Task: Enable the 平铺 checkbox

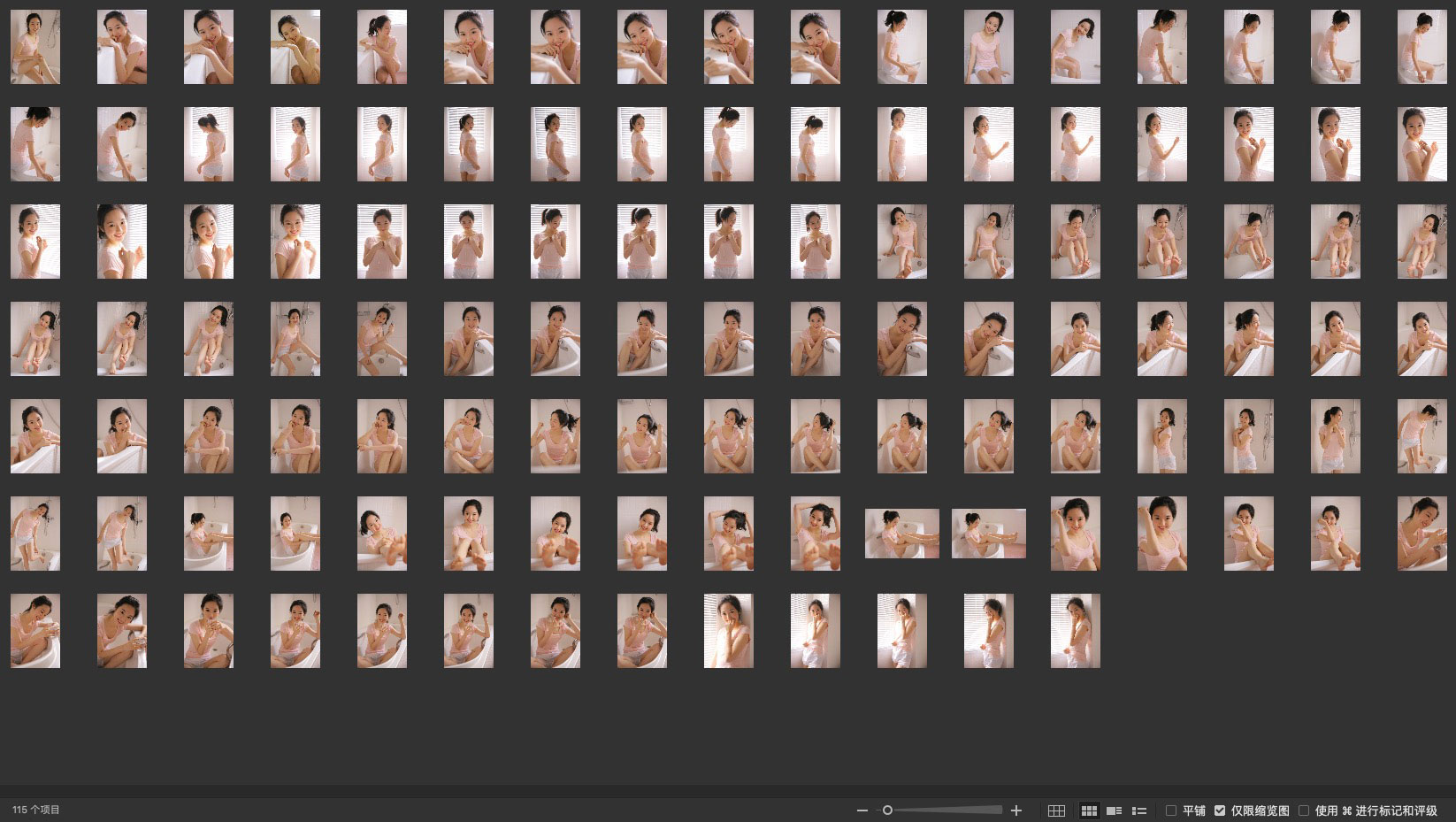Action: coord(1171,810)
